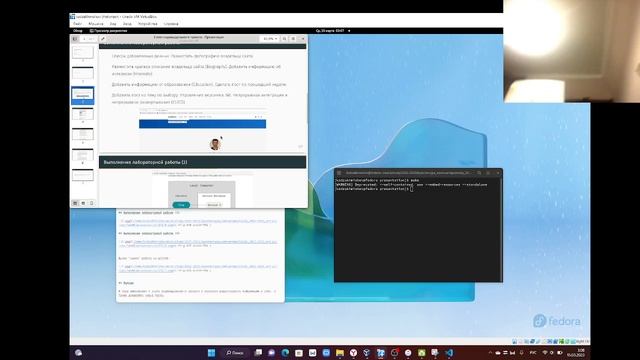
Task: Click Обзор in the GNOME top bar
Action: click(78, 31)
